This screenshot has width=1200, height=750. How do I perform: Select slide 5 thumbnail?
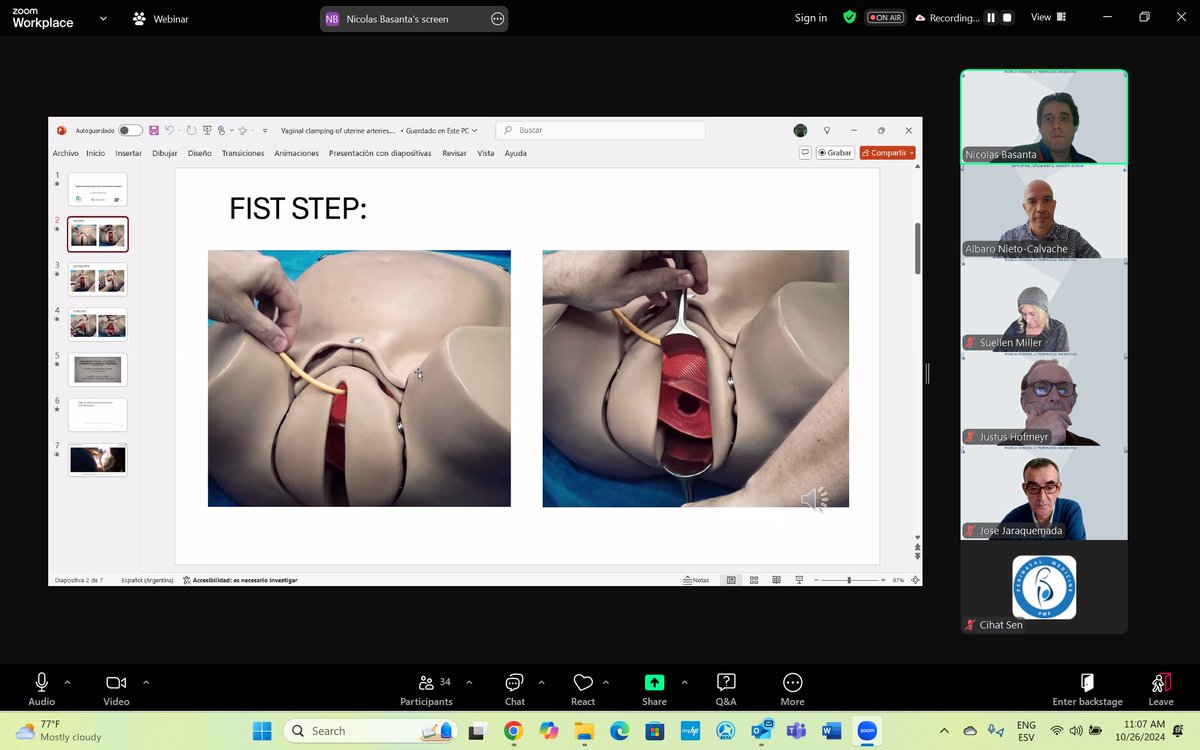coord(98,369)
